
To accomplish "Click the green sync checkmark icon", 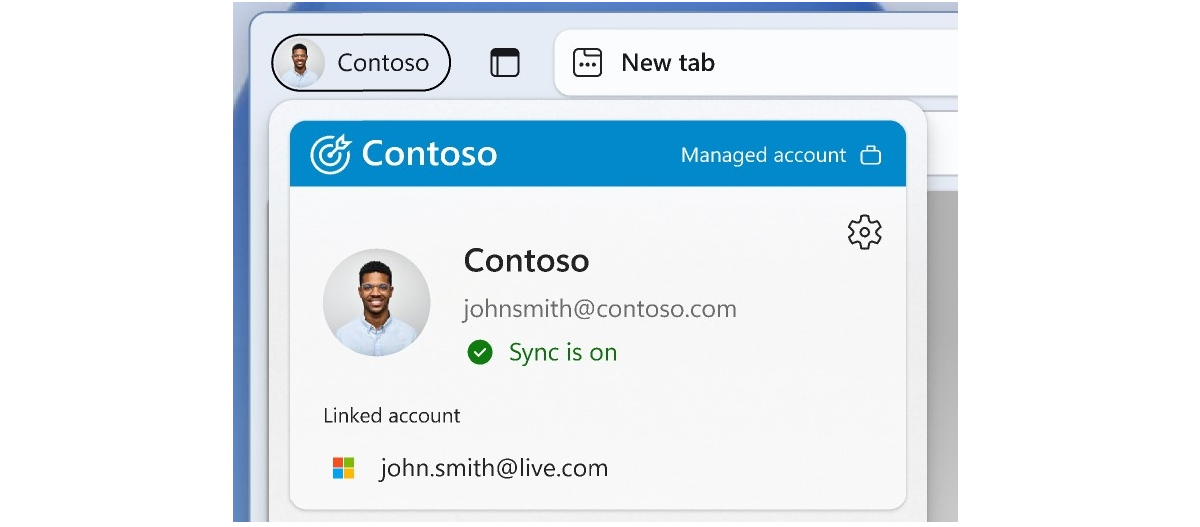I will click(480, 352).
